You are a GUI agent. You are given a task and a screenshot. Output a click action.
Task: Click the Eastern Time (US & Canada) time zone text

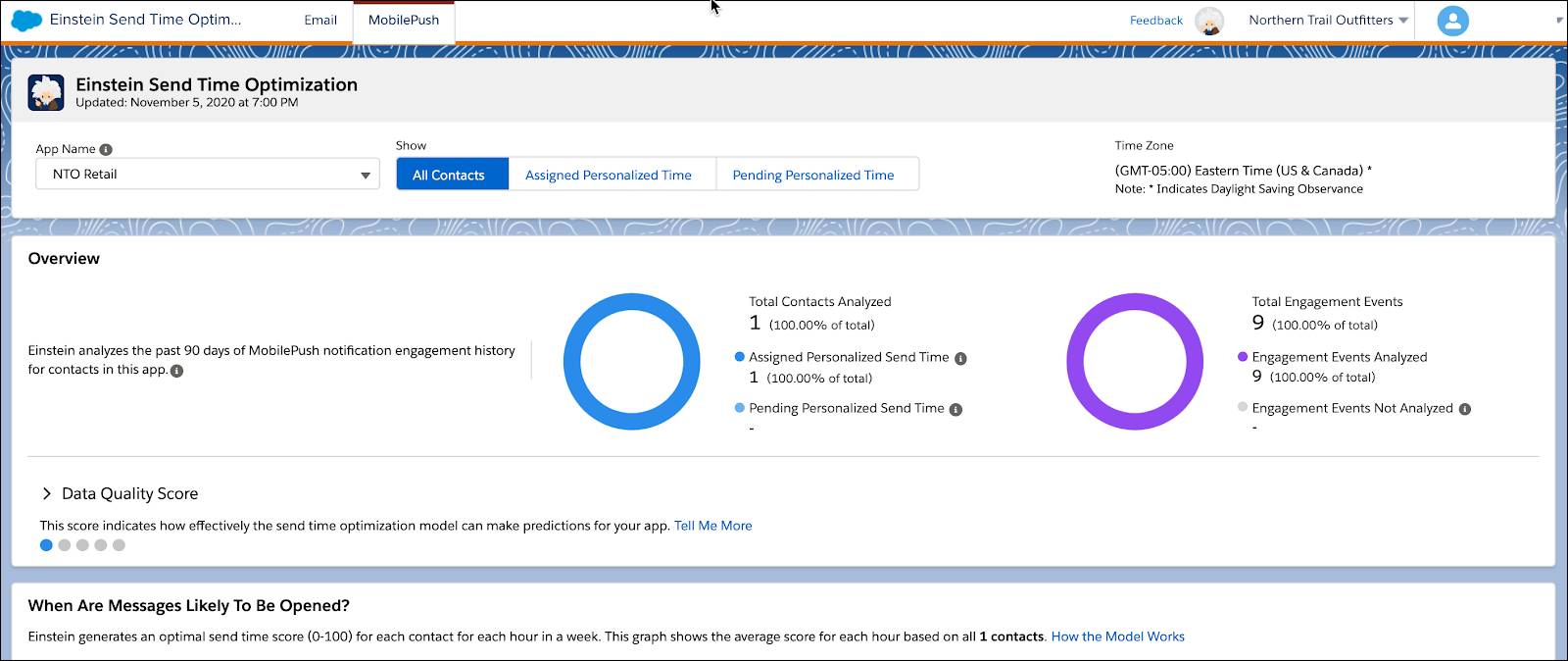(1243, 171)
